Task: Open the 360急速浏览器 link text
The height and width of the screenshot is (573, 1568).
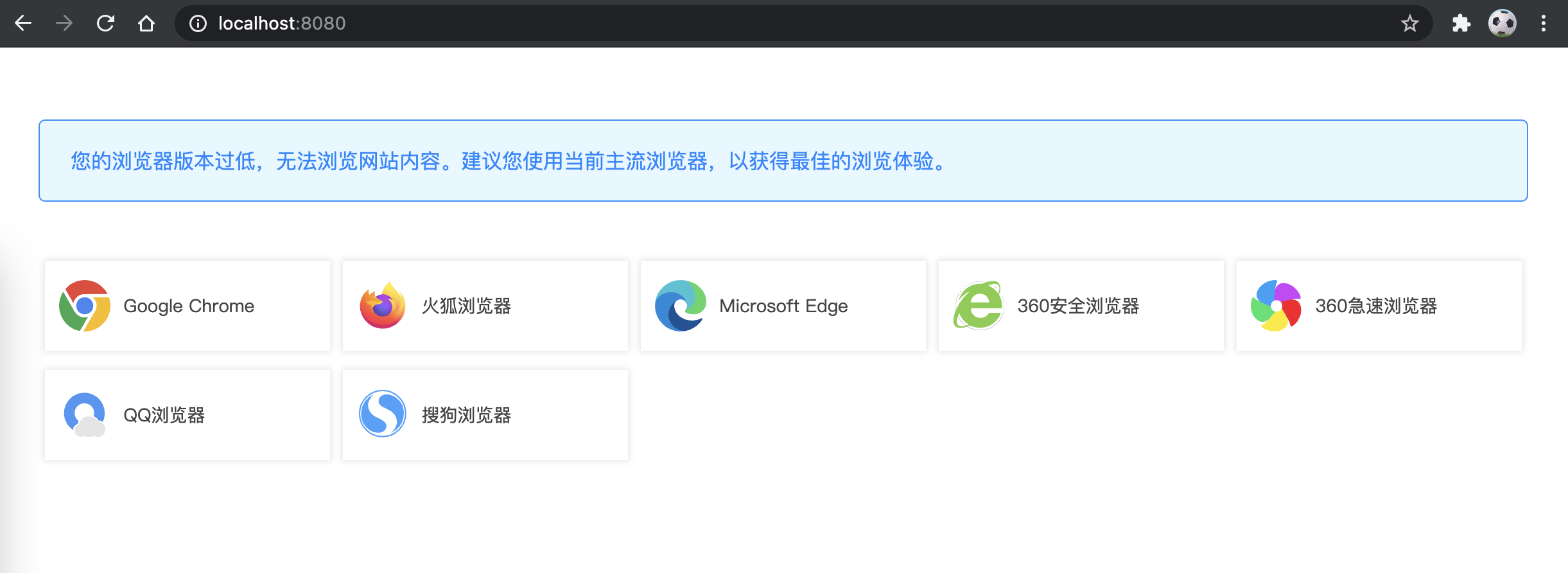Action: click(1376, 306)
